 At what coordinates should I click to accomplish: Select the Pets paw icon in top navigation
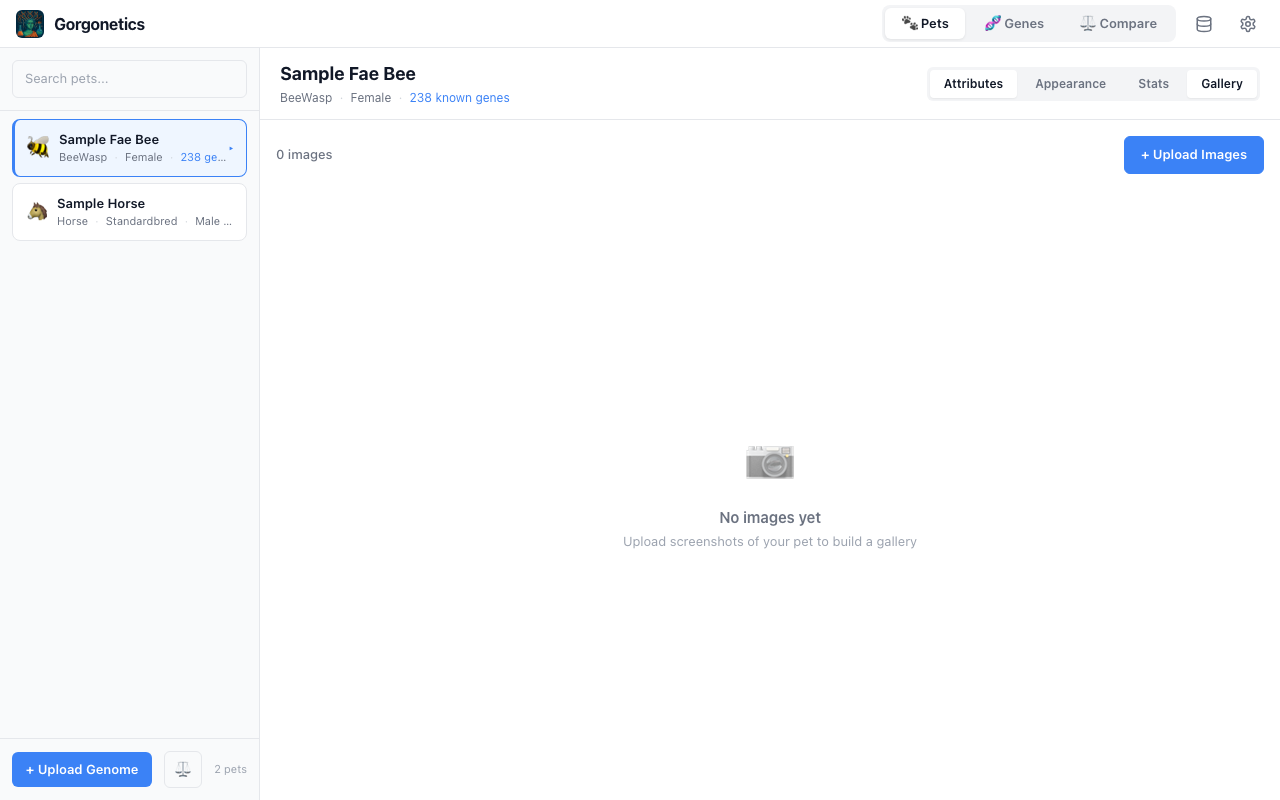tap(909, 22)
